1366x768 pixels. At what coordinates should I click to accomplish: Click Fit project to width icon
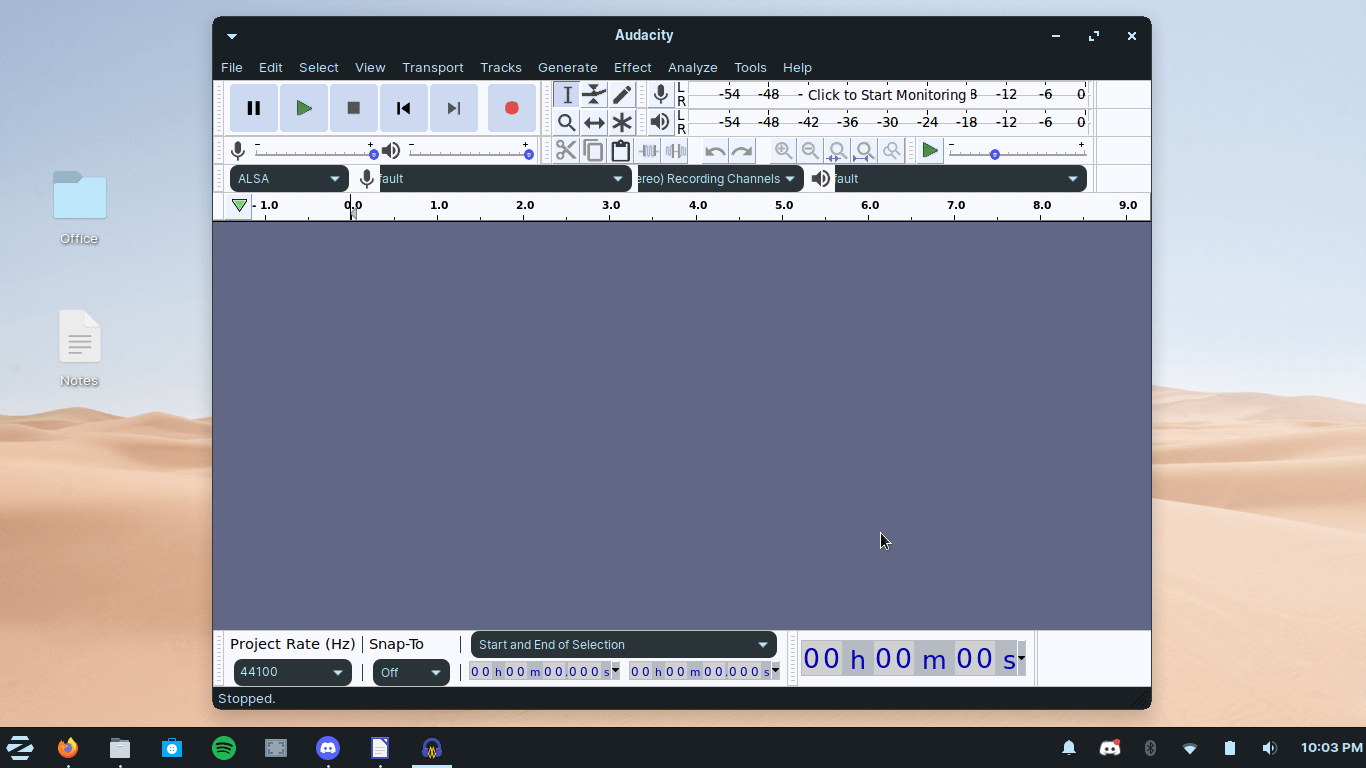click(865, 151)
